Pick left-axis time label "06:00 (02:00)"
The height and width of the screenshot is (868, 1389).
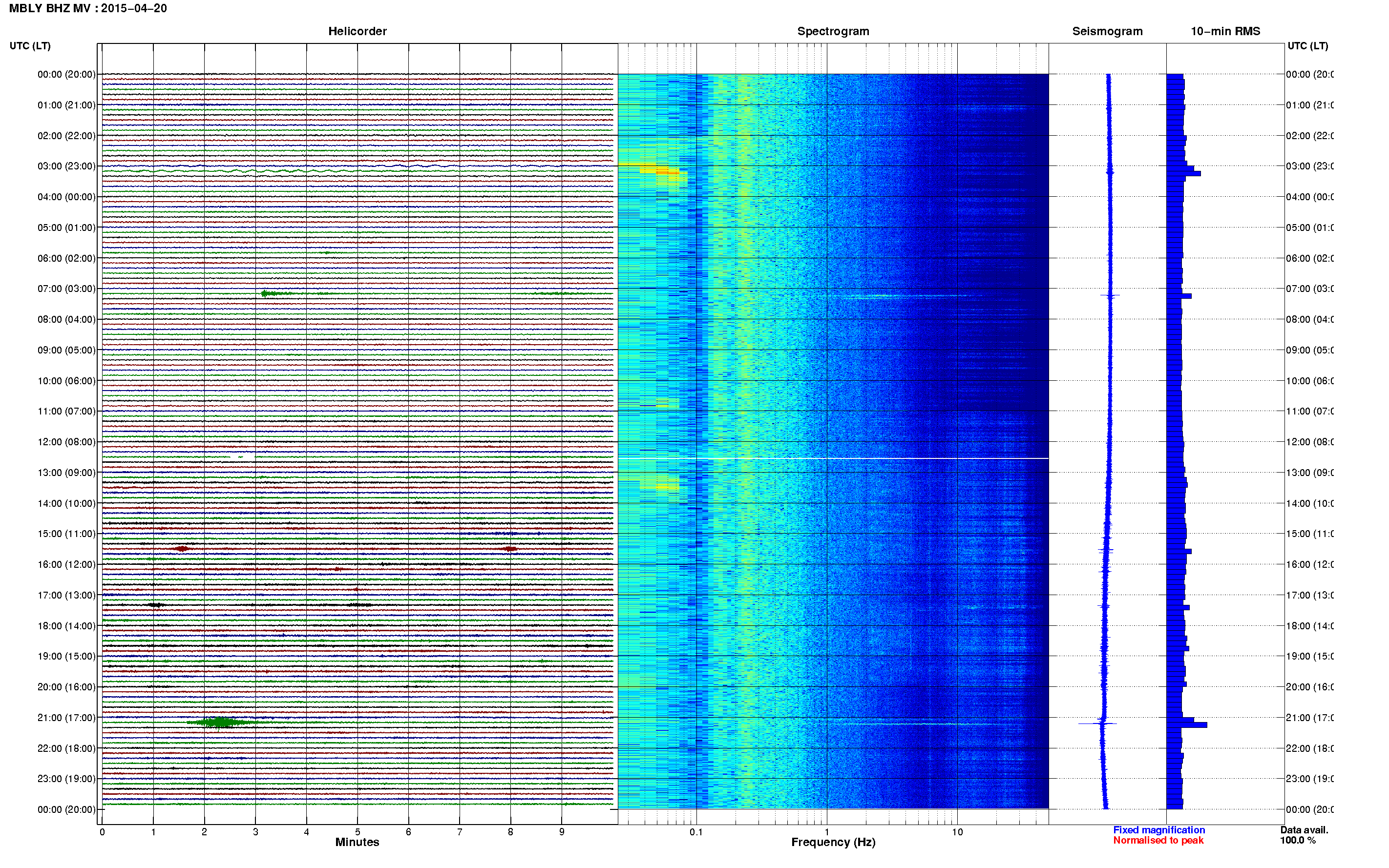66,258
